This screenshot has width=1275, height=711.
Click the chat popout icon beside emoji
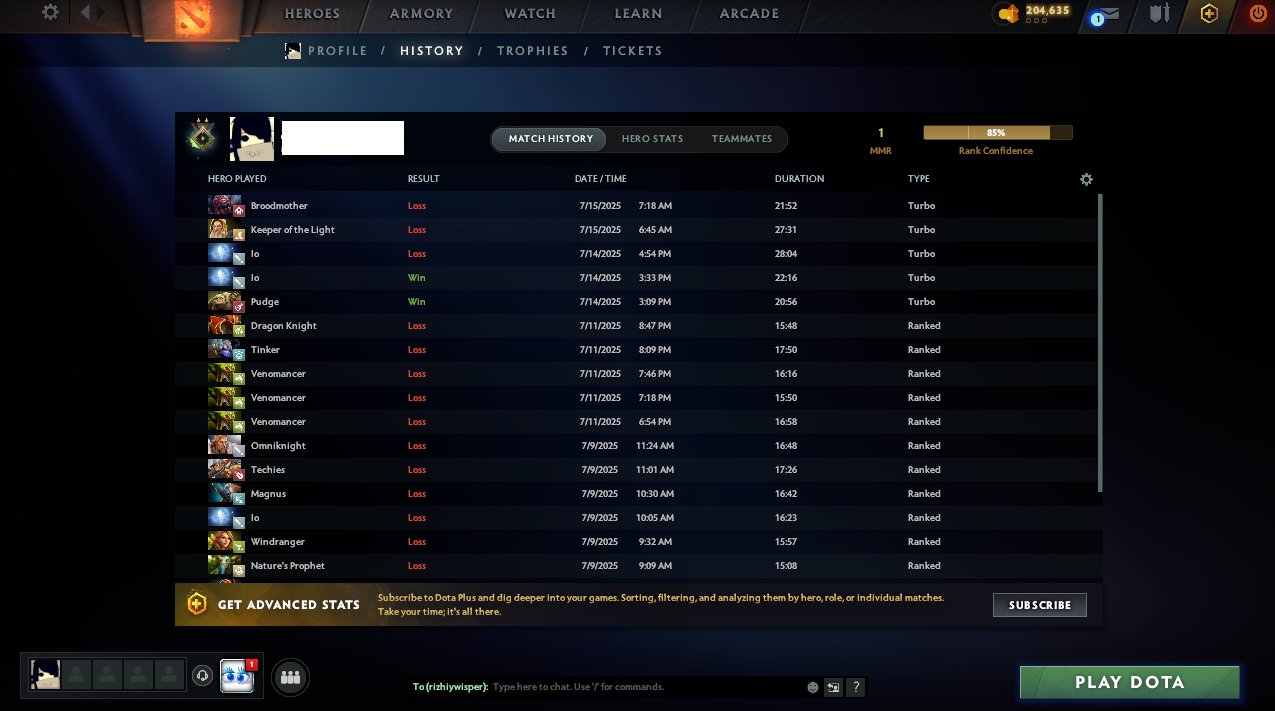coord(832,687)
